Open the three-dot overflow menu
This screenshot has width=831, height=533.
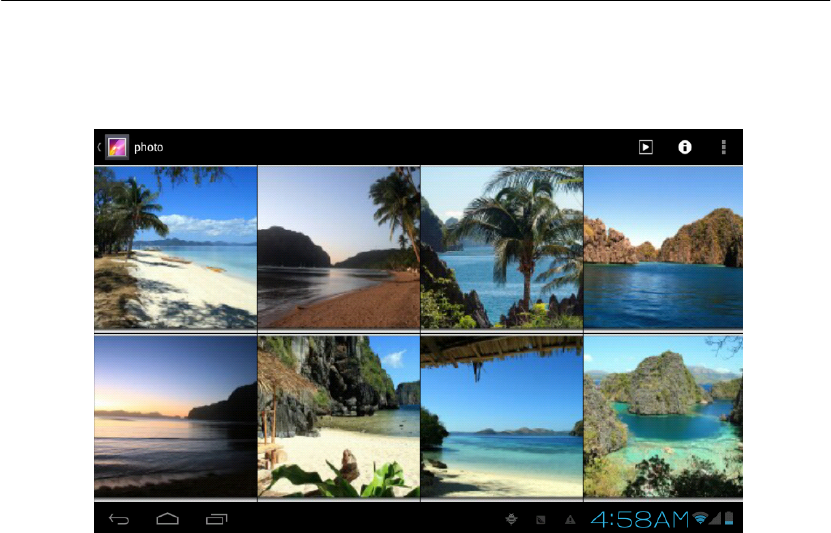723,147
